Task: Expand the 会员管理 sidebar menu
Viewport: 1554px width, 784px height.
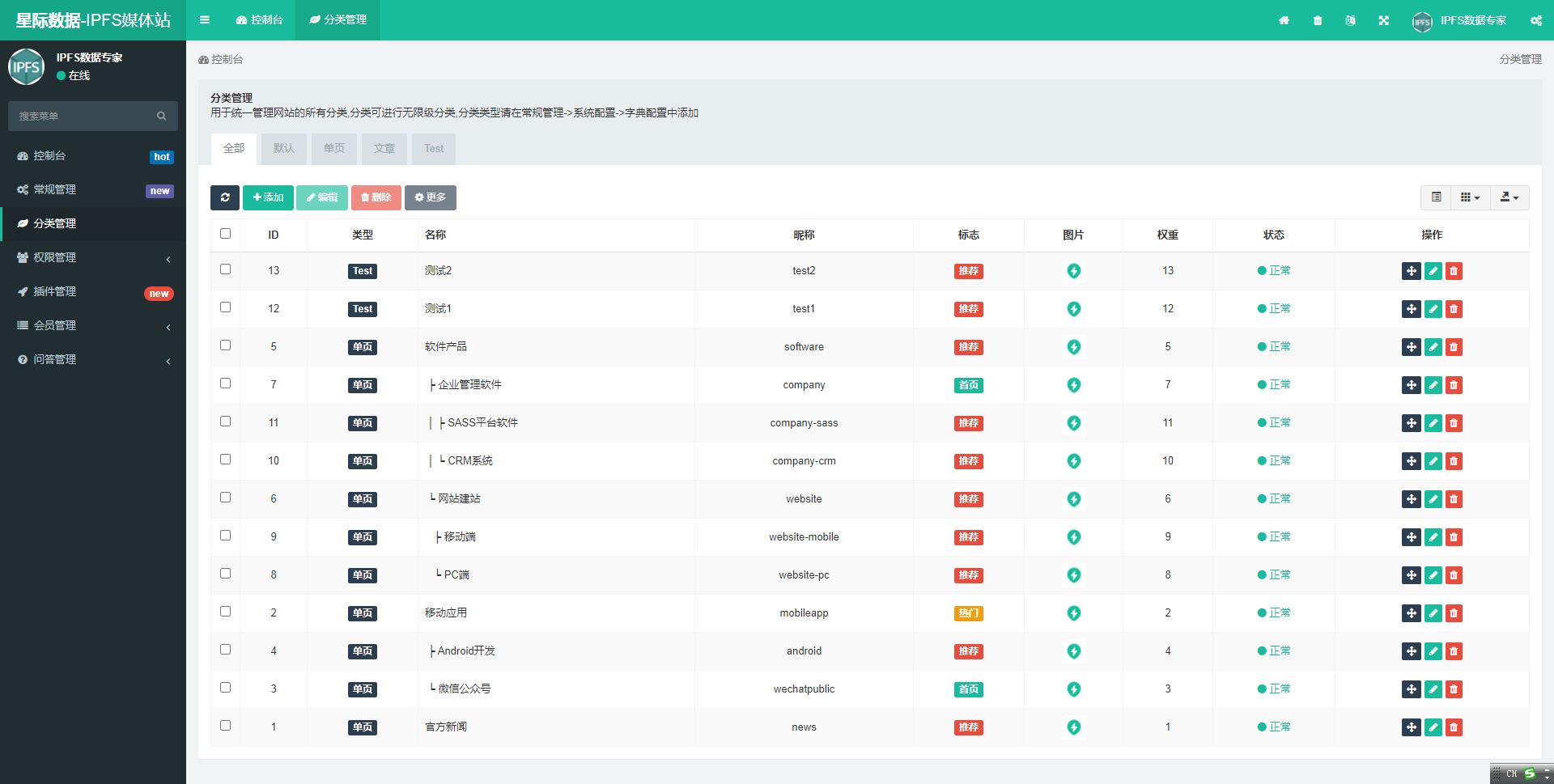Action: [93, 325]
